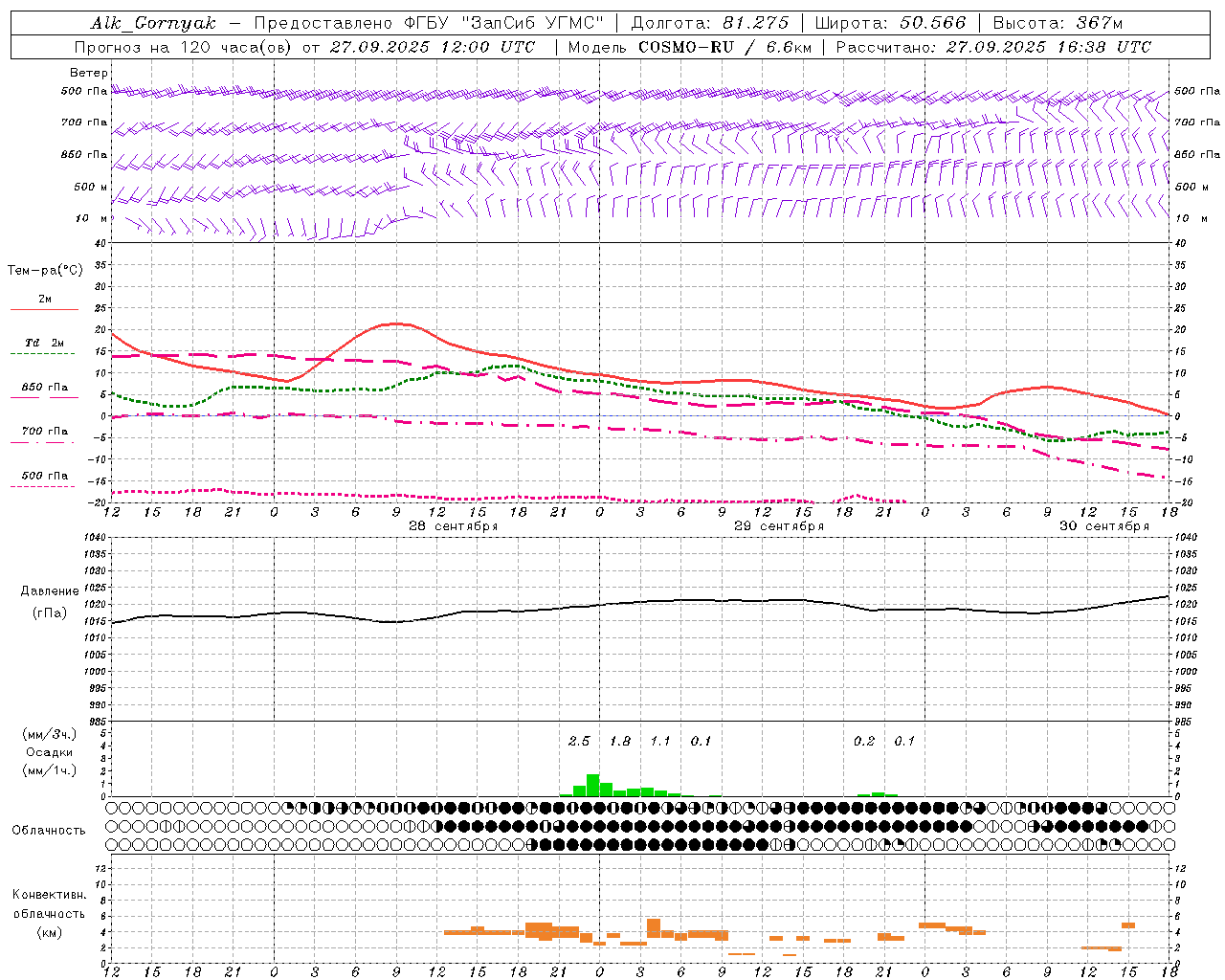Click the 29 сентября date label
This screenshot has width=1225, height=980.
click(x=779, y=526)
